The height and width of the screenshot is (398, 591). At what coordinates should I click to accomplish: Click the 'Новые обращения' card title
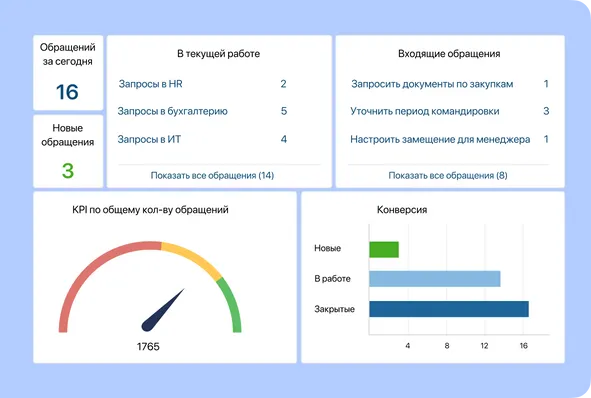pos(67,135)
